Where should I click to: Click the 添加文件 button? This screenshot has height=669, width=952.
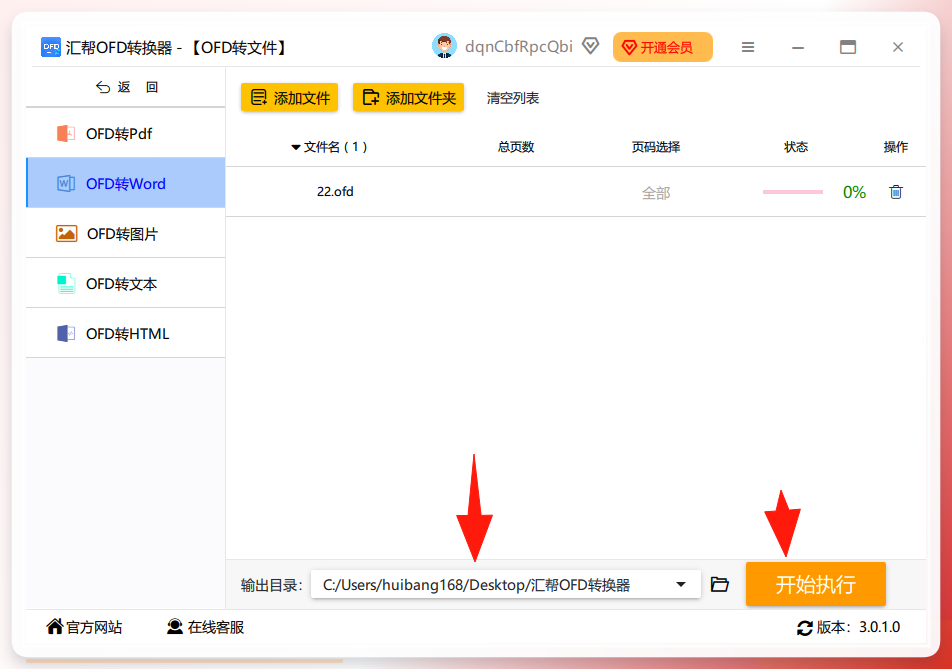coord(289,98)
